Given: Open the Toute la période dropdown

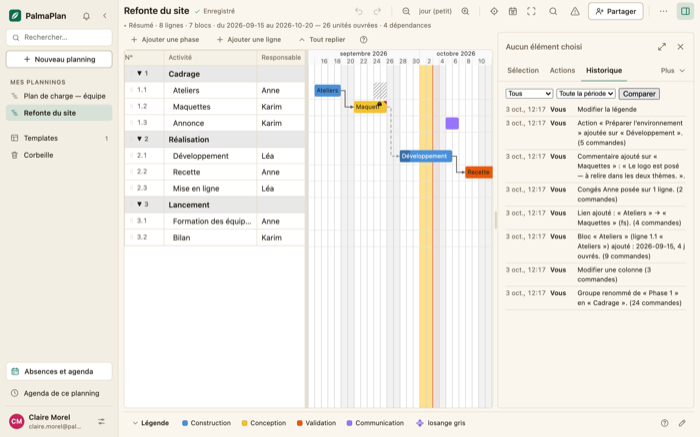Looking at the screenshot, I should pos(586,94).
